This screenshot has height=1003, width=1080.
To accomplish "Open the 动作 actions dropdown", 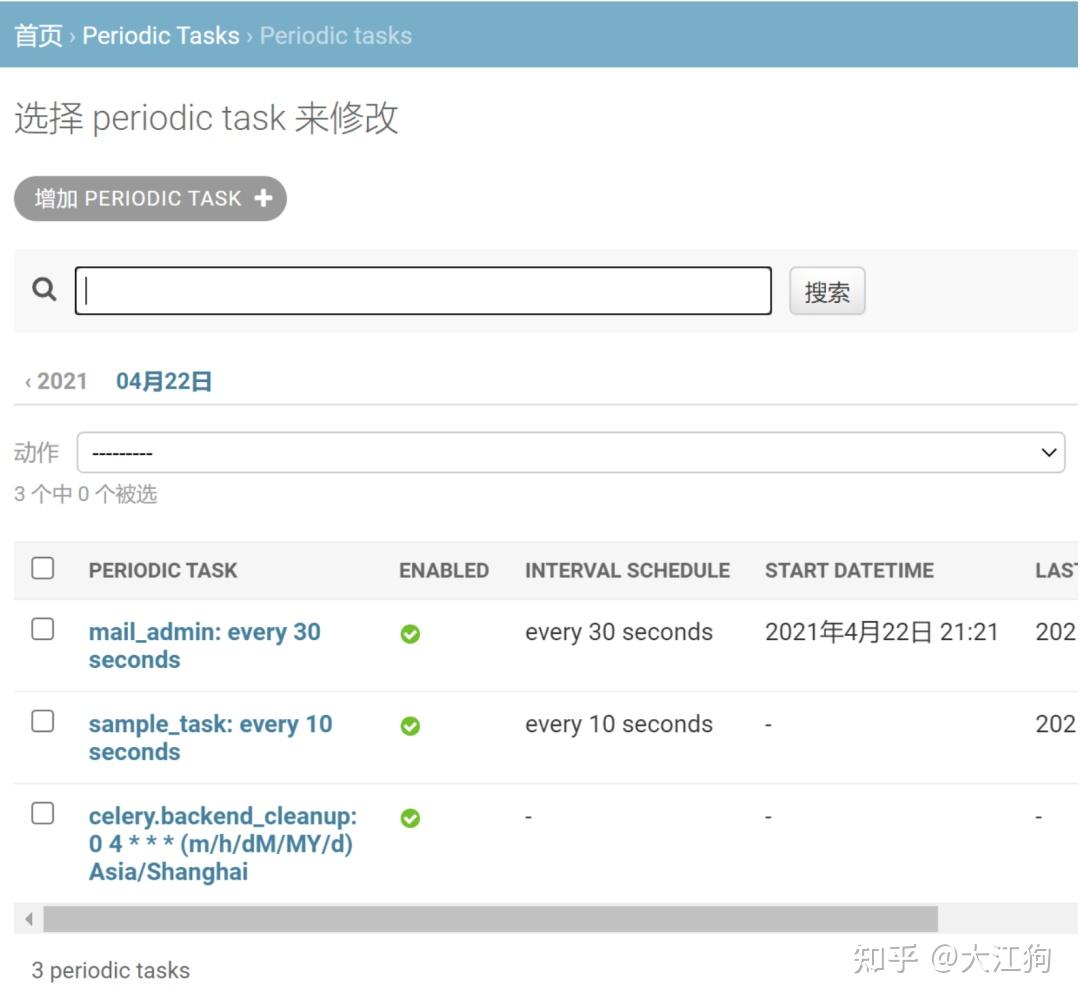I will point(572,452).
